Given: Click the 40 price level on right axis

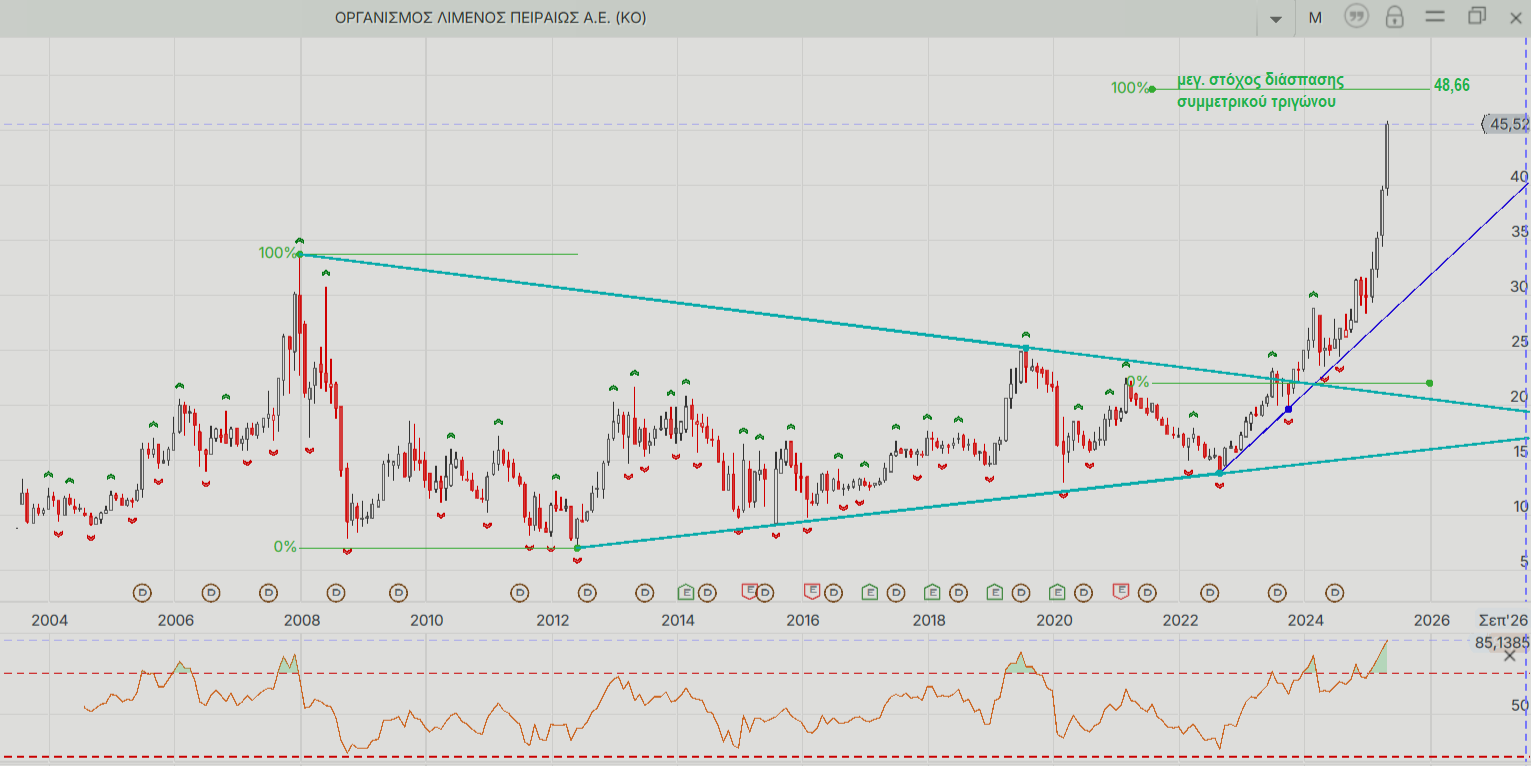Looking at the screenshot, I should point(1520,177).
